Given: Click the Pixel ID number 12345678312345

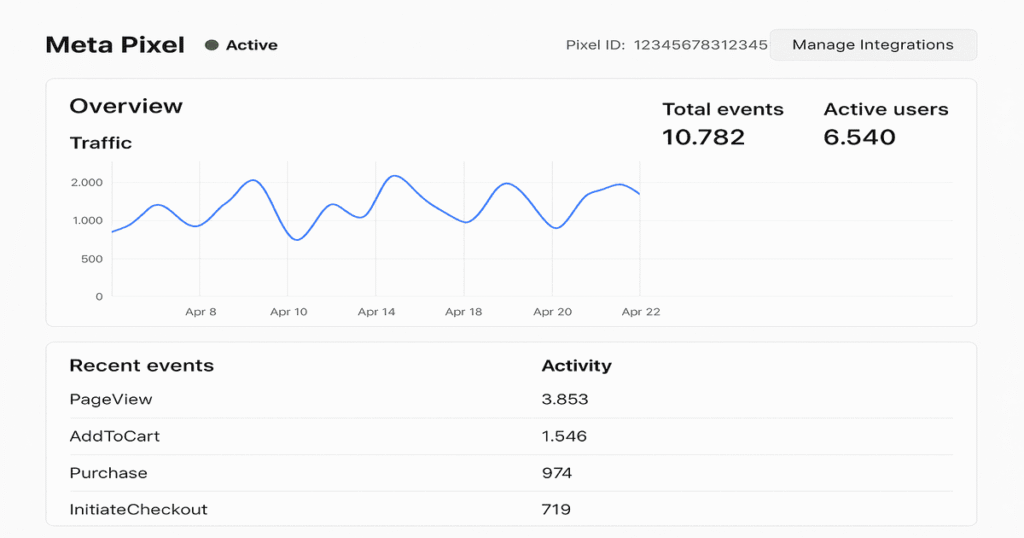Looking at the screenshot, I should (x=700, y=45).
